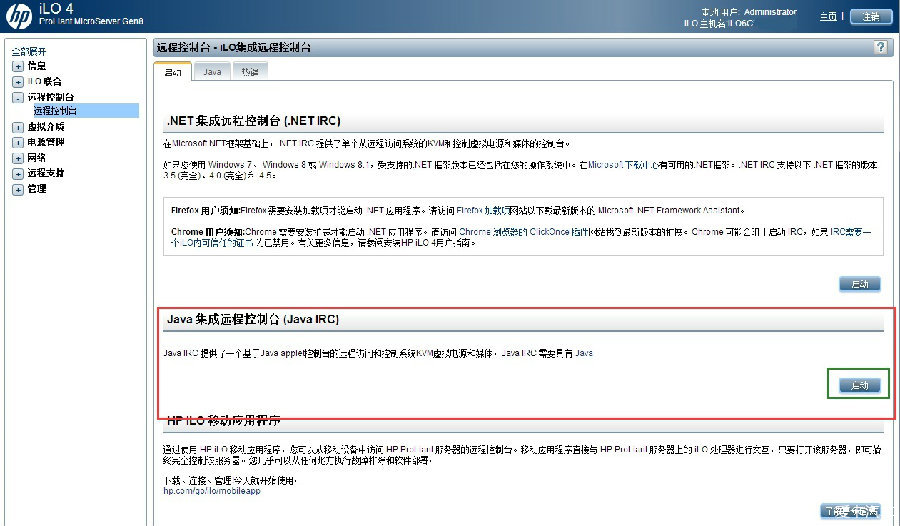Expand the 信息 tree node
The height and width of the screenshot is (526, 900).
18,67
